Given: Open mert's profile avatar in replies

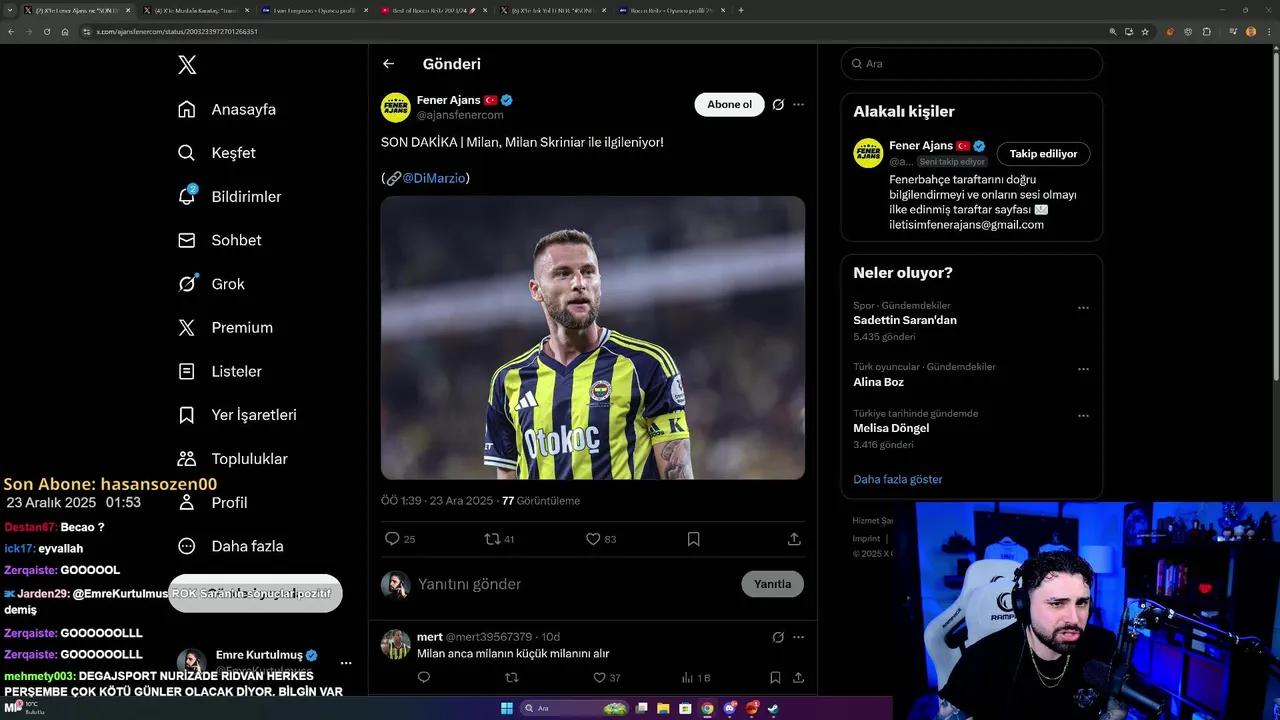Looking at the screenshot, I should coord(396,644).
